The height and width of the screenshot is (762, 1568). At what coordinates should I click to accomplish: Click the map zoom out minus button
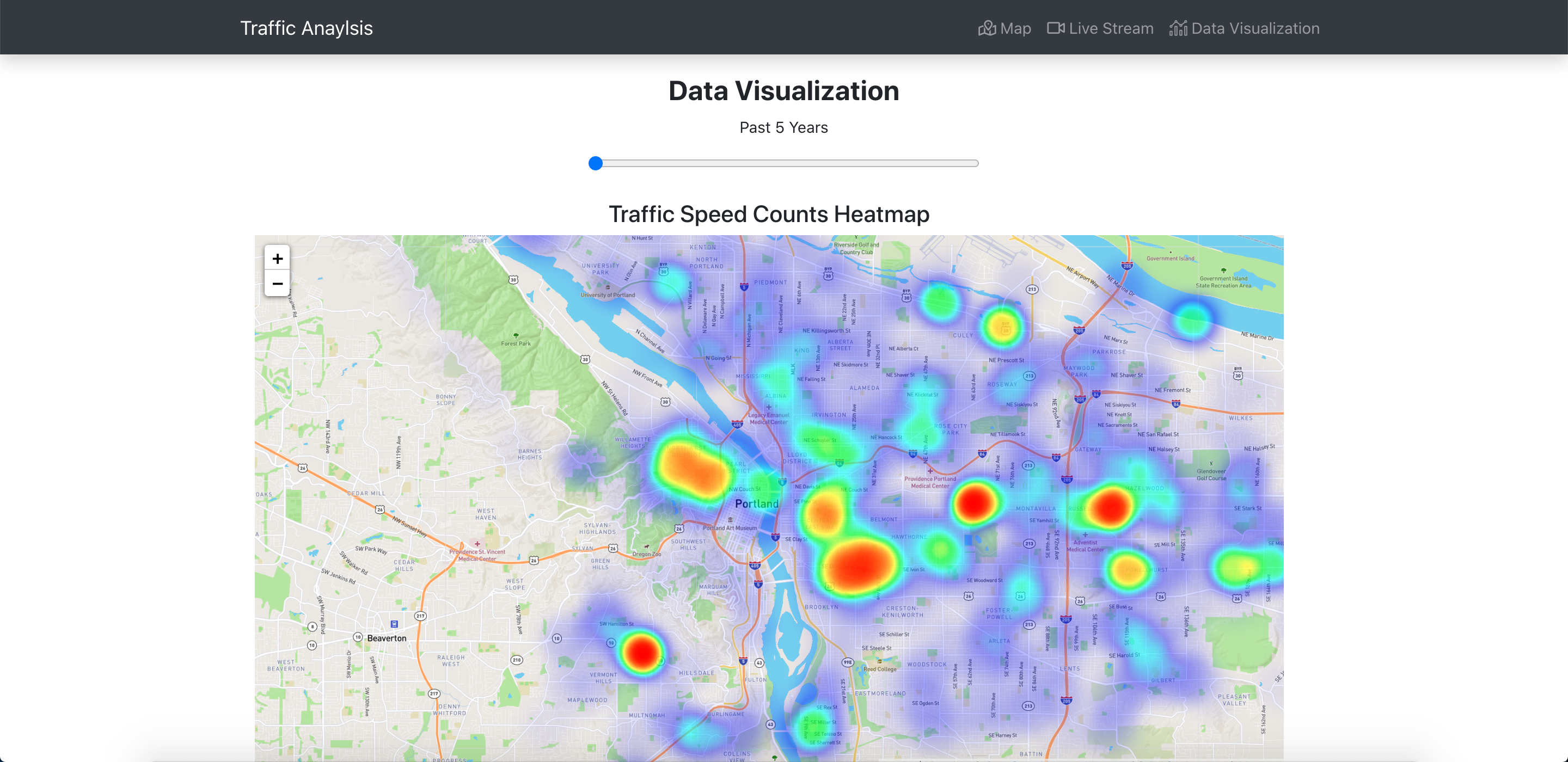point(277,284)
